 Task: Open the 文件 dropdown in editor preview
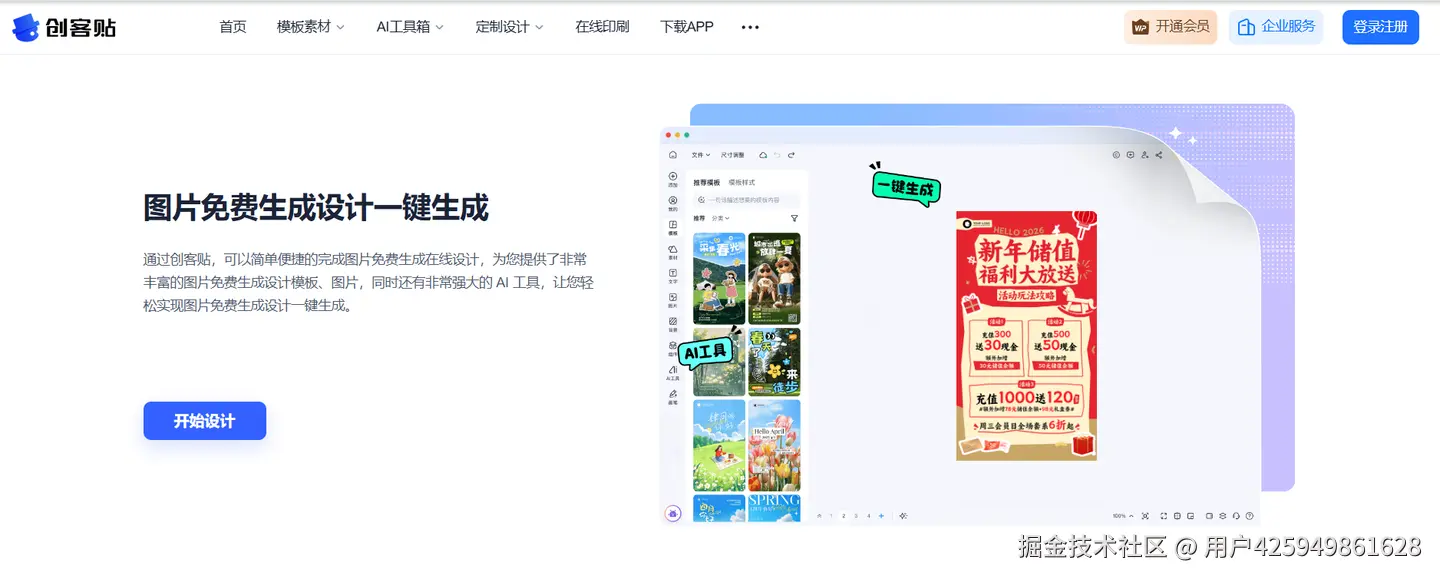tap(701, 155)
